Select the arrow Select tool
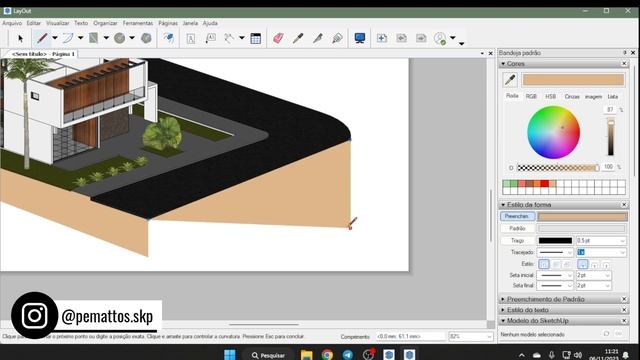This screenshot has height=360, width=640. 20,38
